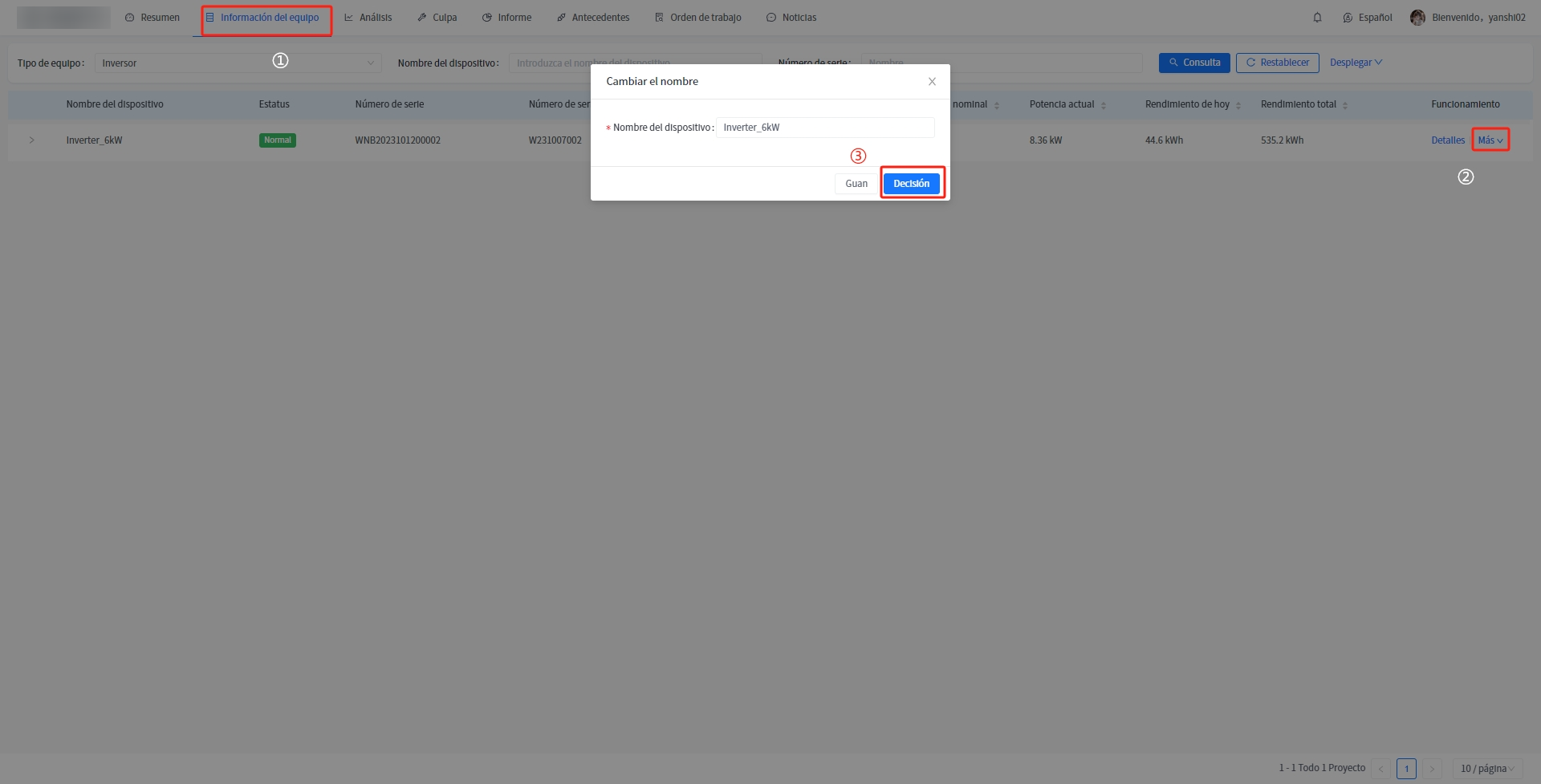This screenshot has height=784, width=1541.
Task: Open the Antecedentes tab
Action: click(x=593, y=18)
